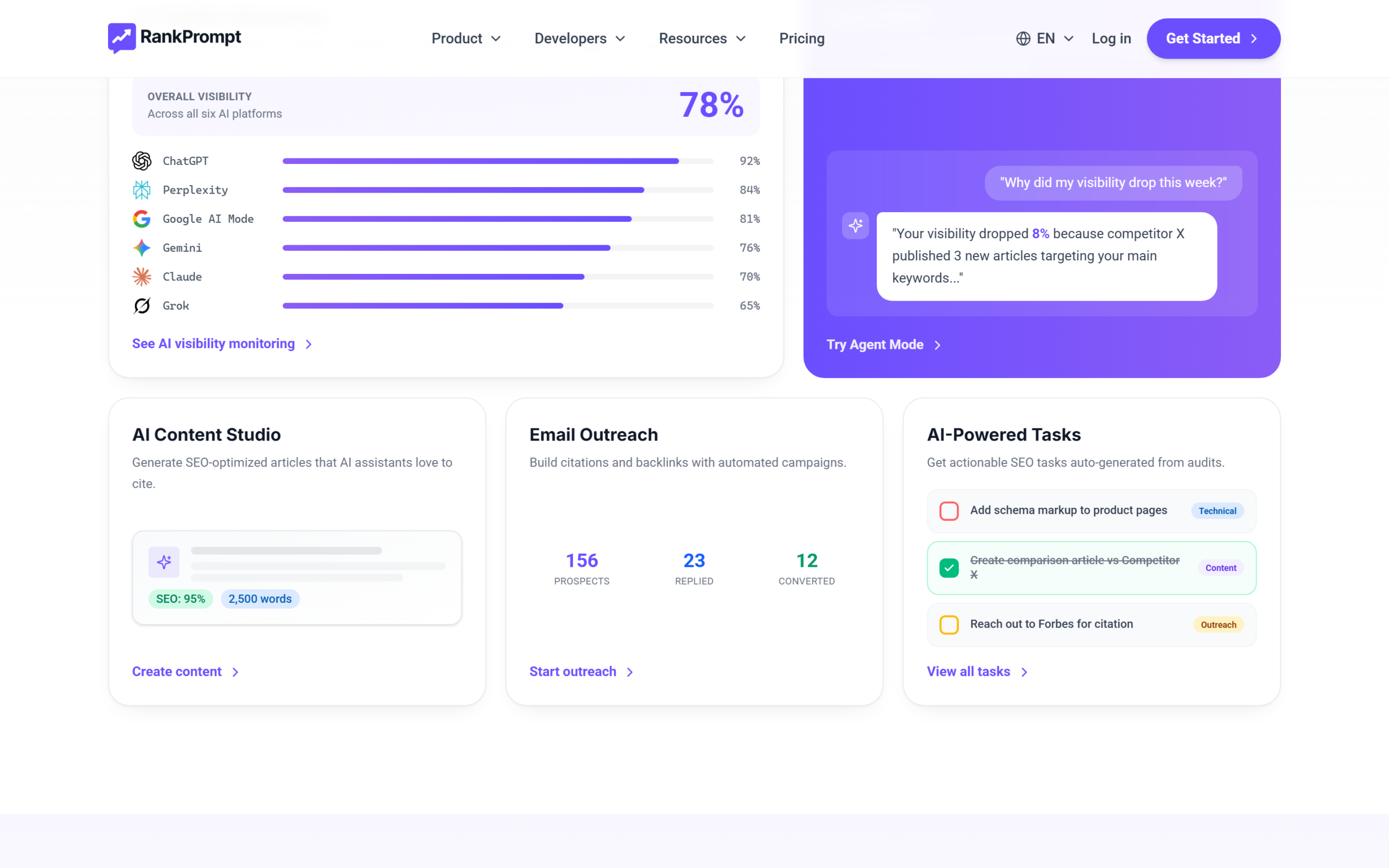Click the 78% overall visibility figure
Screen dimensions: 1389x868
(x=712, y=105)
